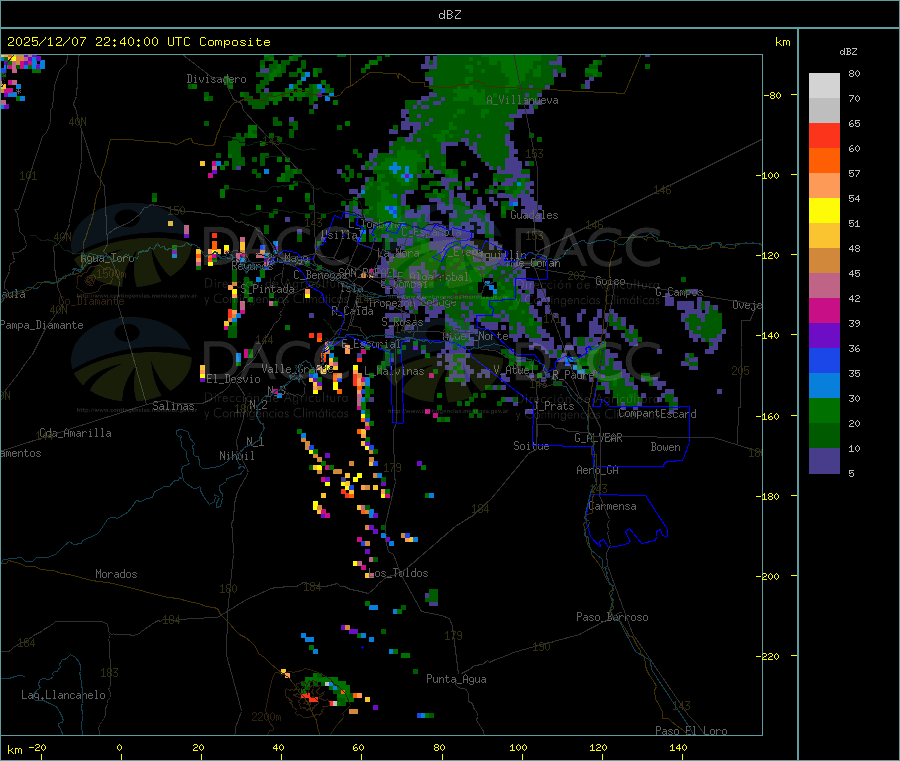
Task: Click the Punta_Agua location label
Action: point(456,679)
